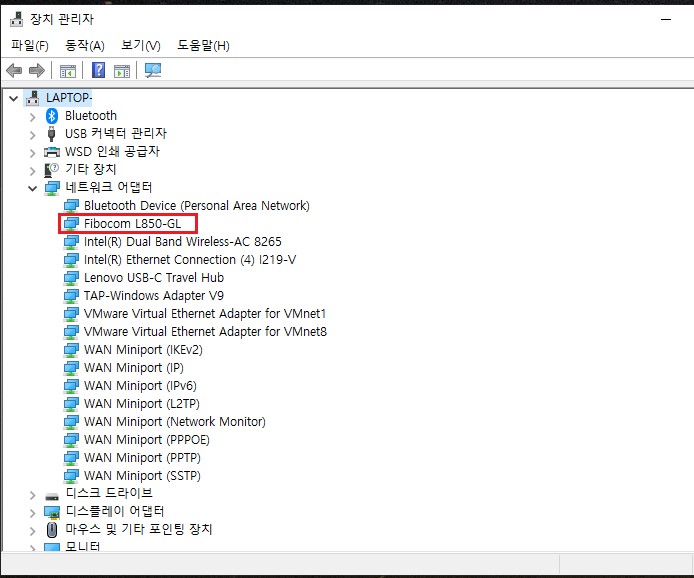Click the Bluetooth category icon
The height and width of the screenshot is (578, 694).
(52, 116)
